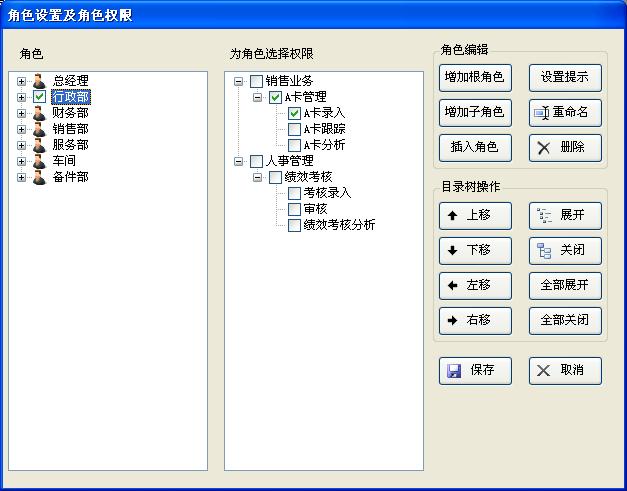627x491 pixels.
Task: Click the 销售部 user icon
Action: pos(39,129)
